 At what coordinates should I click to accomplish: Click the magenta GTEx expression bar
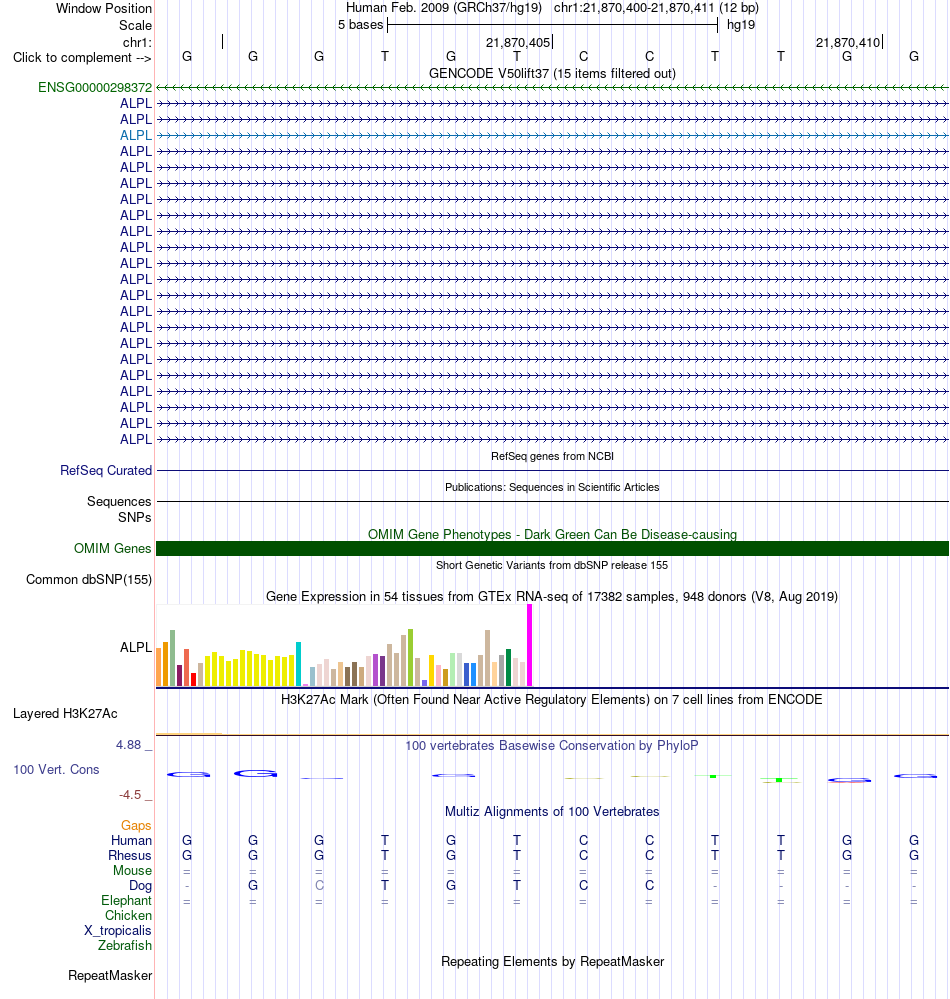click(529, 645)
